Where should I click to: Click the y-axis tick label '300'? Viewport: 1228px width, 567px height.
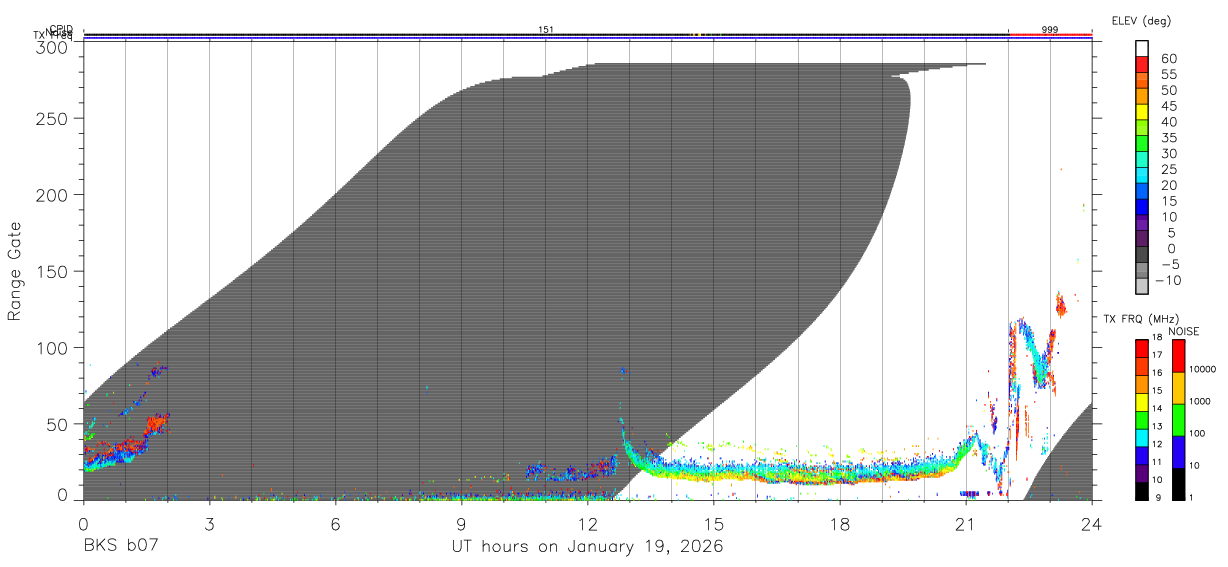point(51,47)
